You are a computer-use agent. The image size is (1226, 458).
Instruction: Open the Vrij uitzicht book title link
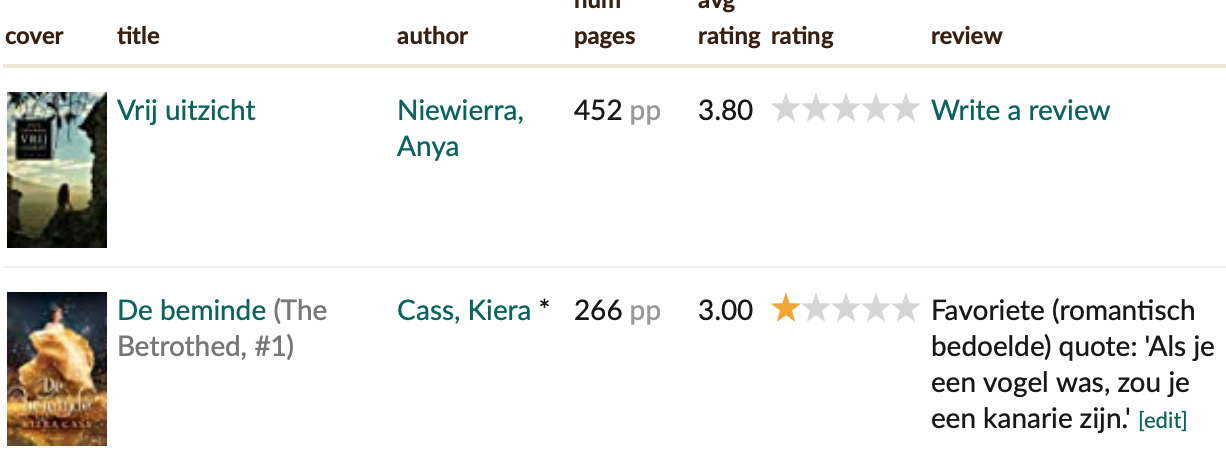click(186, 110)
